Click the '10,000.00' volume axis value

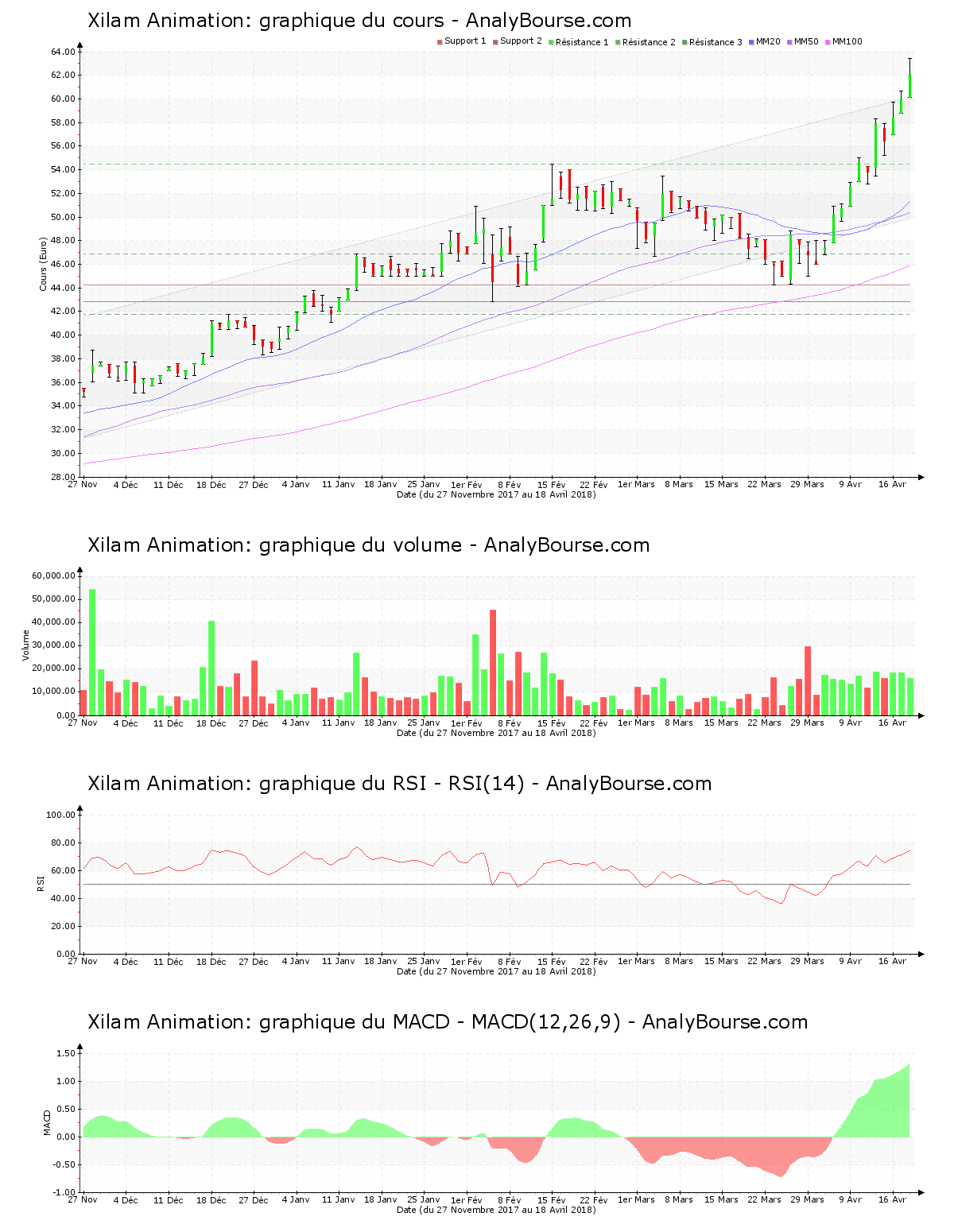(54, 692)
